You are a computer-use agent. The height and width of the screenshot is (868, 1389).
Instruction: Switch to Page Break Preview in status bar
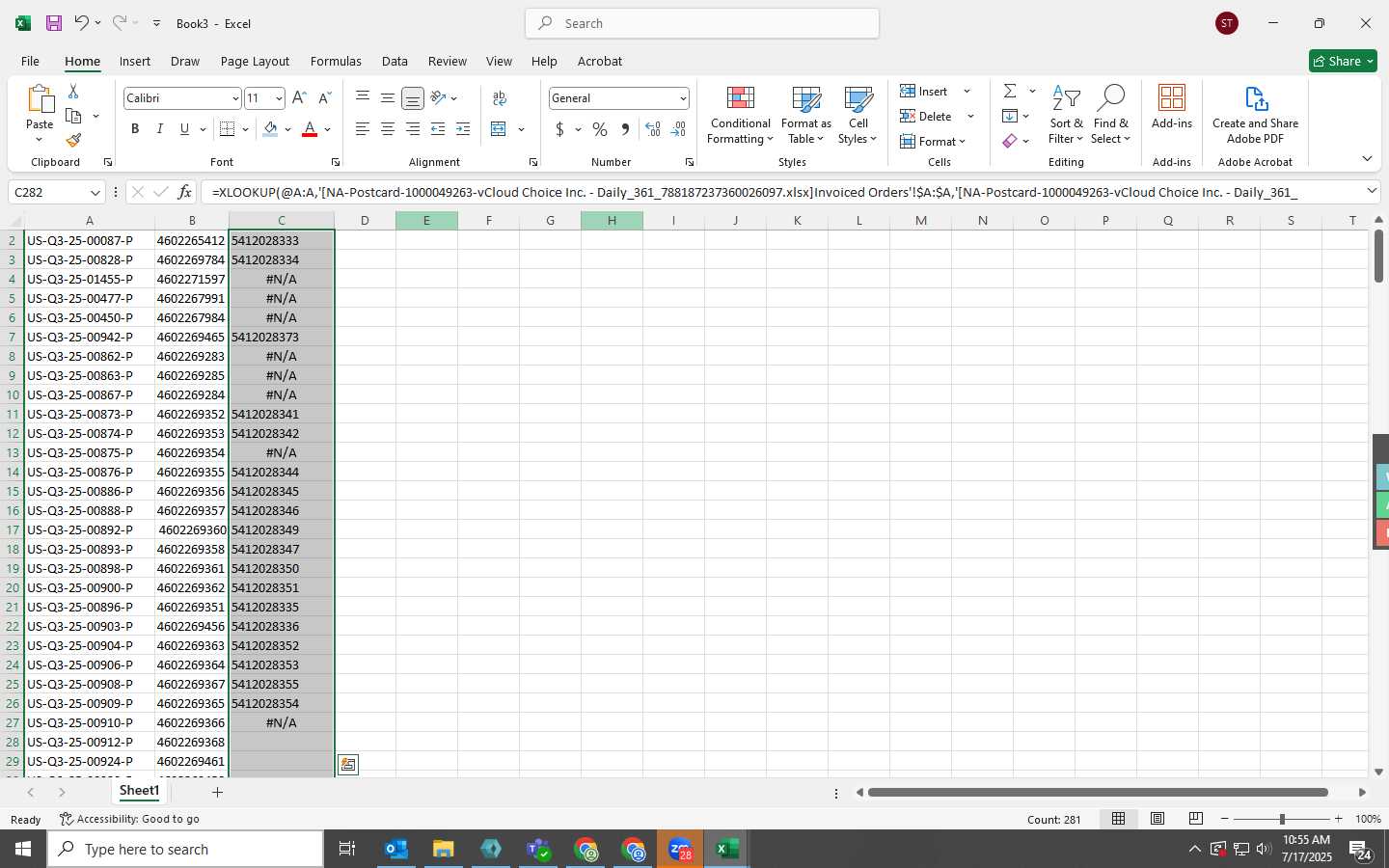point(1195,819)
